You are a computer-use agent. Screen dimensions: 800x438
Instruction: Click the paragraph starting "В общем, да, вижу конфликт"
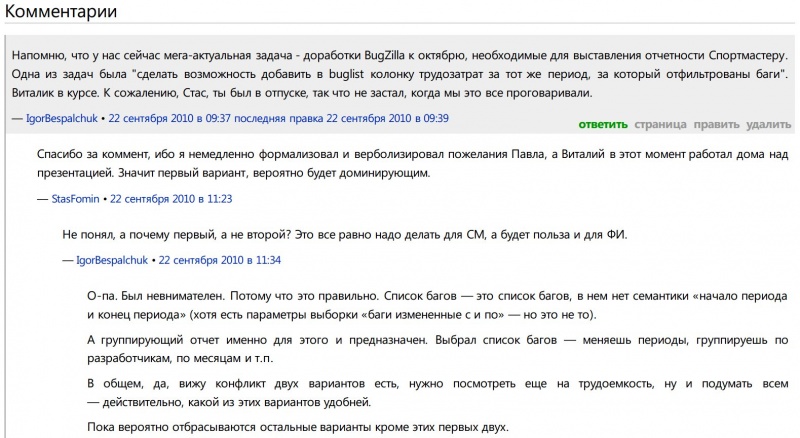point(437,393)
